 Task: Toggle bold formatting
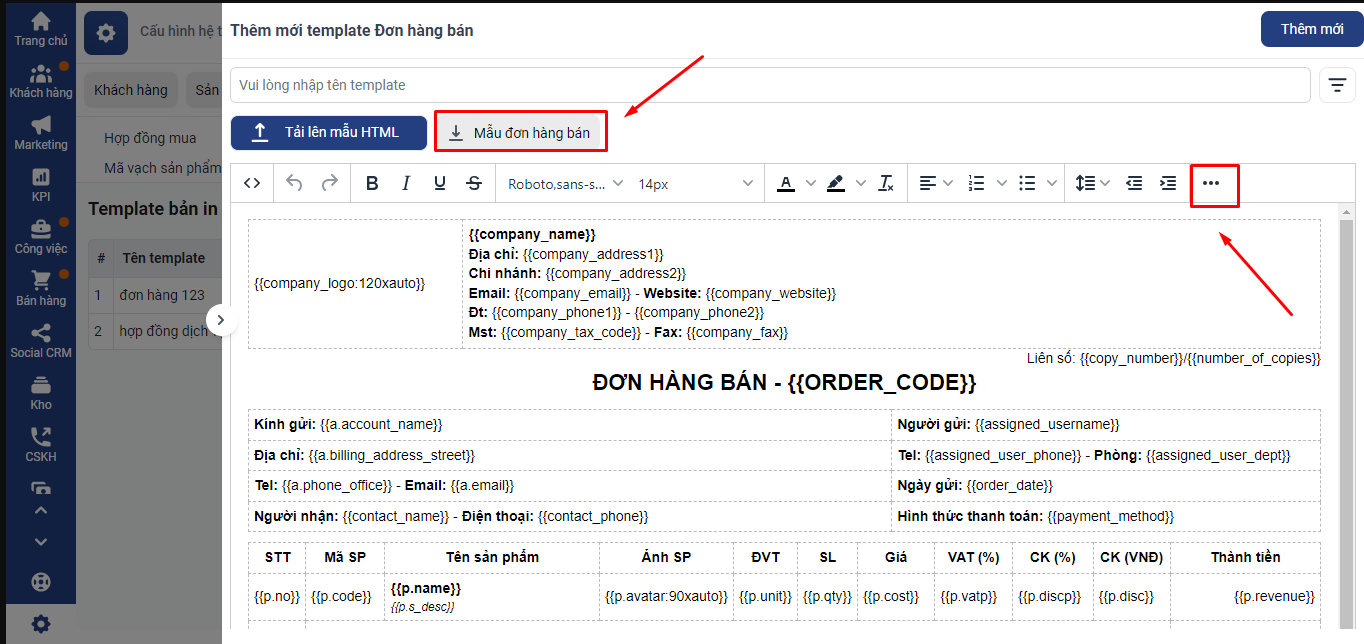372,183
